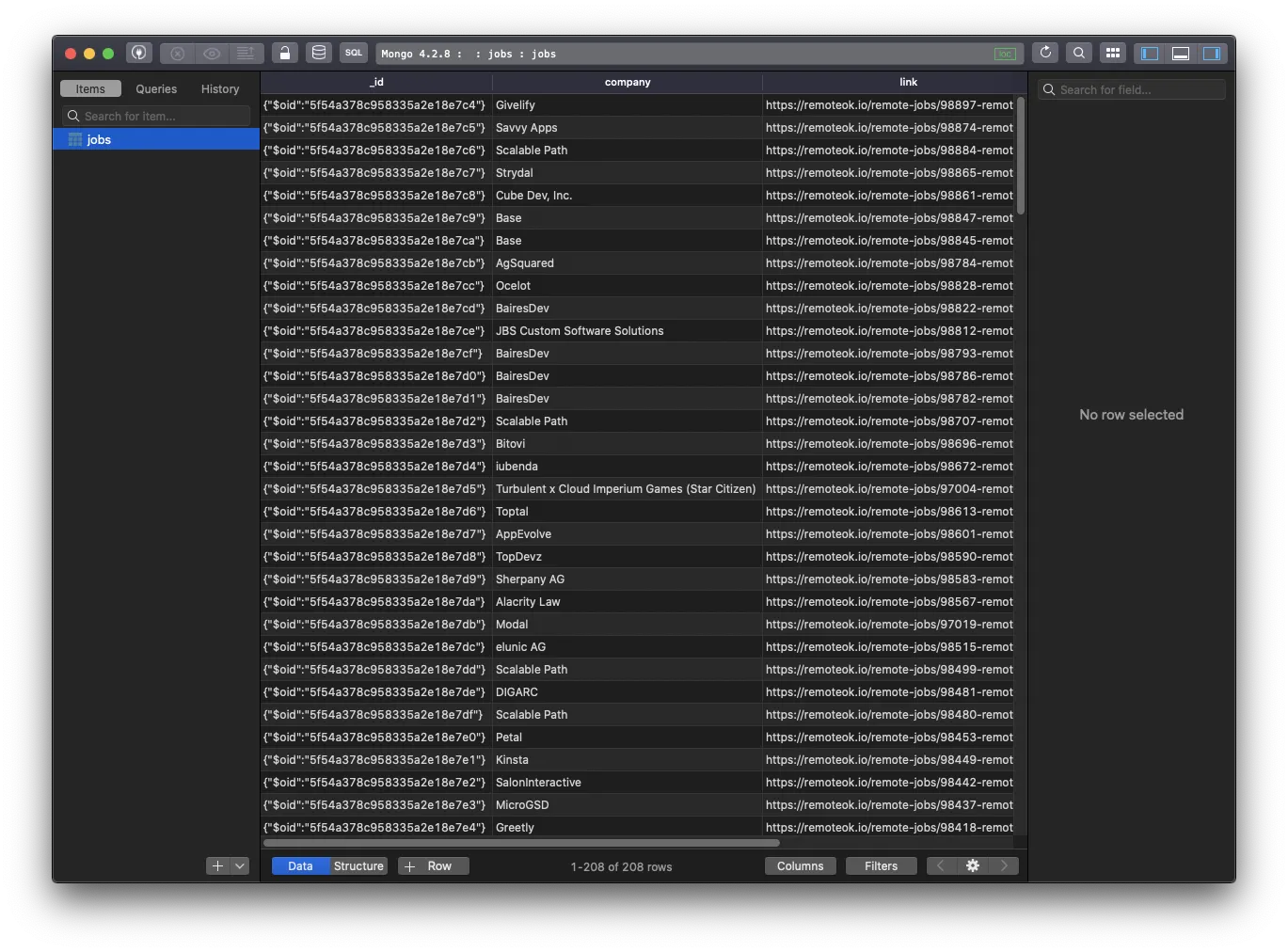This screenshot has width=1288, height=952.
Task: Click the Search for field input
Action: 1132,89
